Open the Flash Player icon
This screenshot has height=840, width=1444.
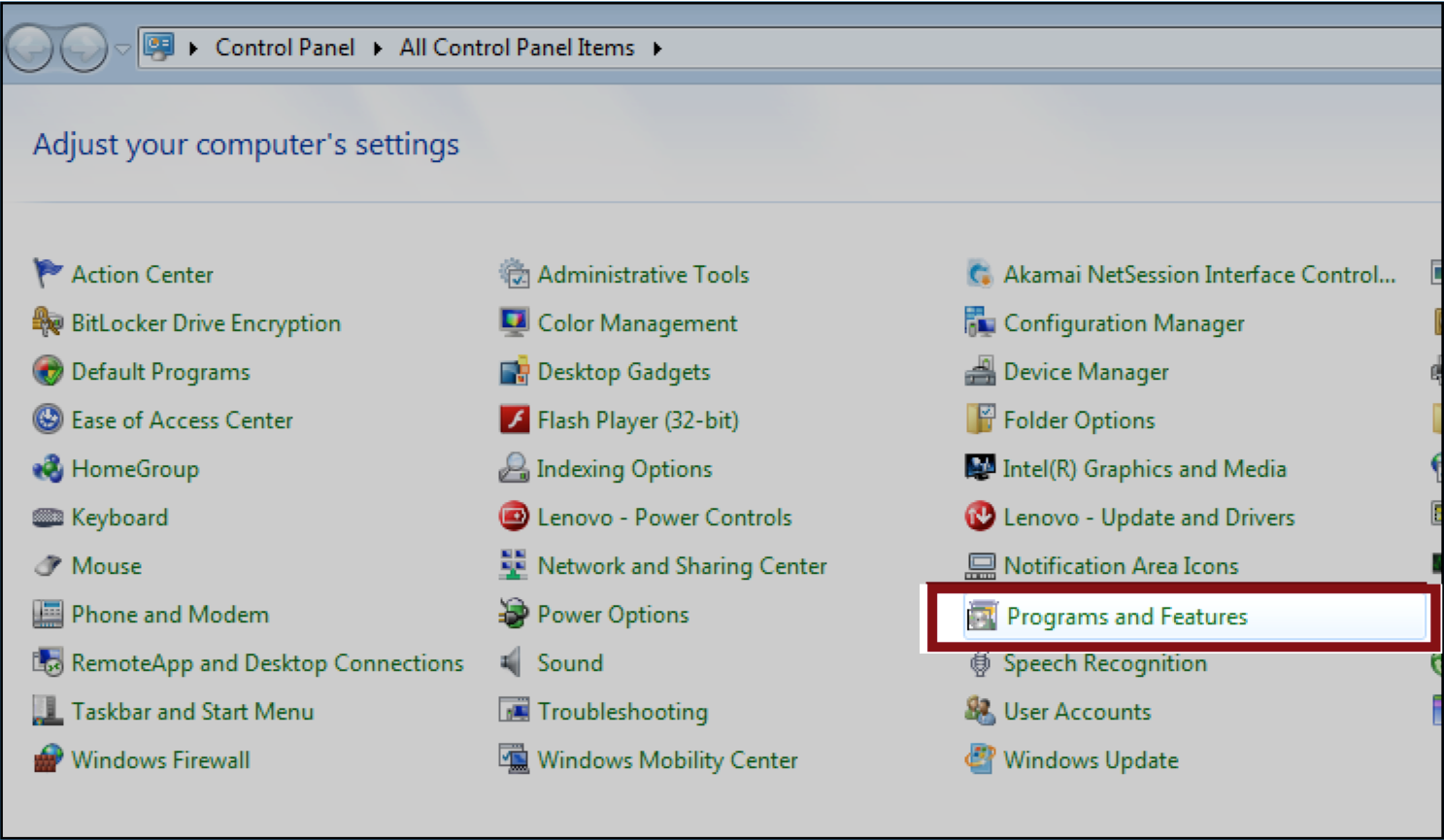coord(514,420)
